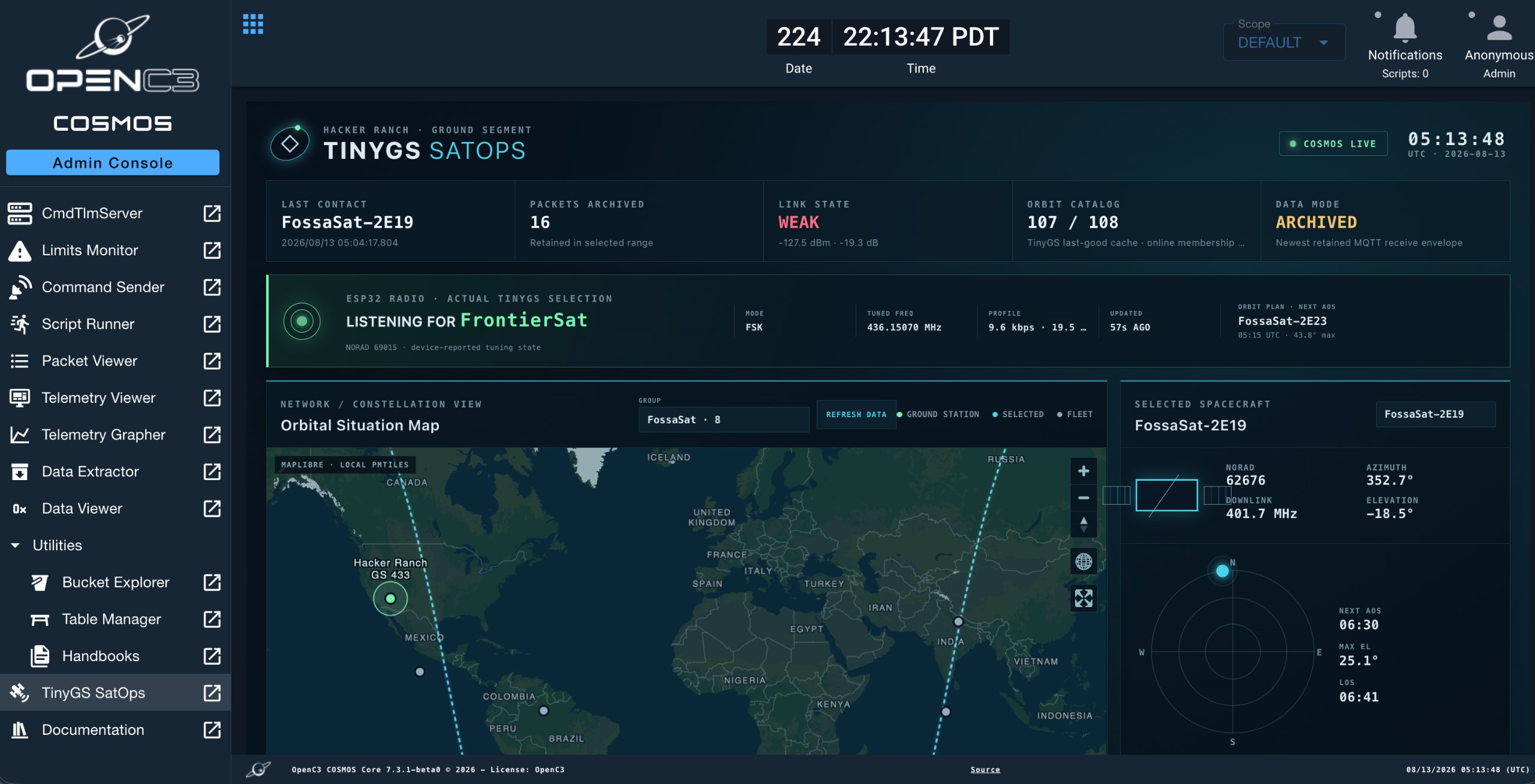1535x784 pixels.
Task: Click the OpenC3 planet logo in footer
Action: click(258, 769)
